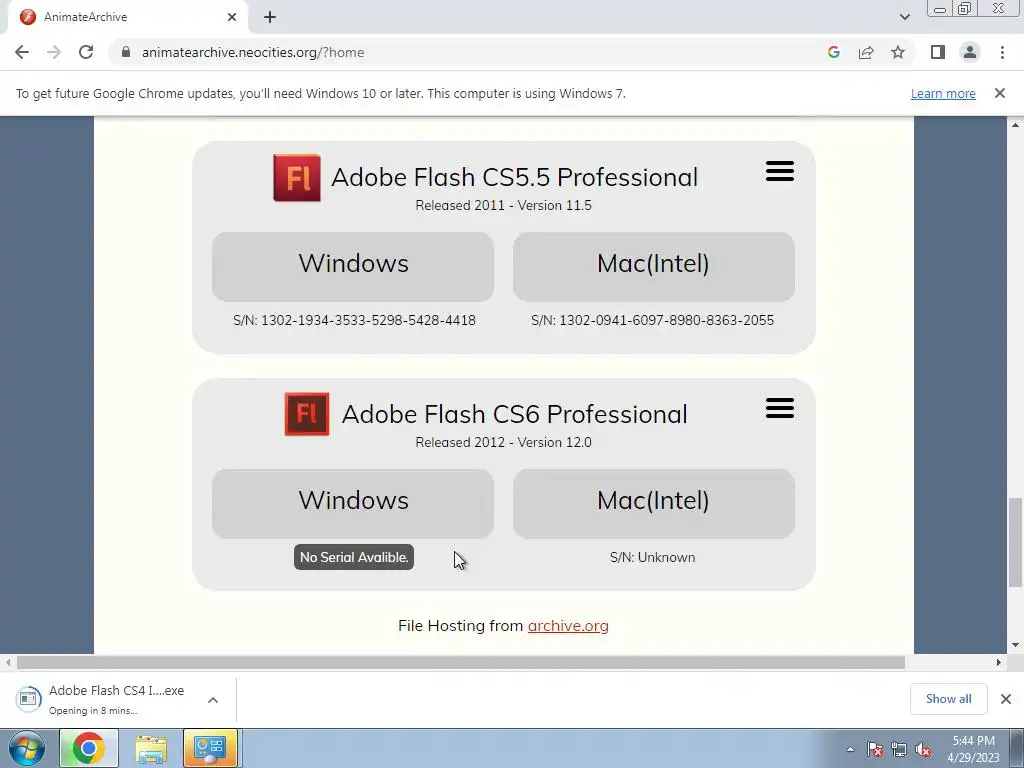Screen dimensions: 1024x768
Task: Show all downloads
Action: 948,699
